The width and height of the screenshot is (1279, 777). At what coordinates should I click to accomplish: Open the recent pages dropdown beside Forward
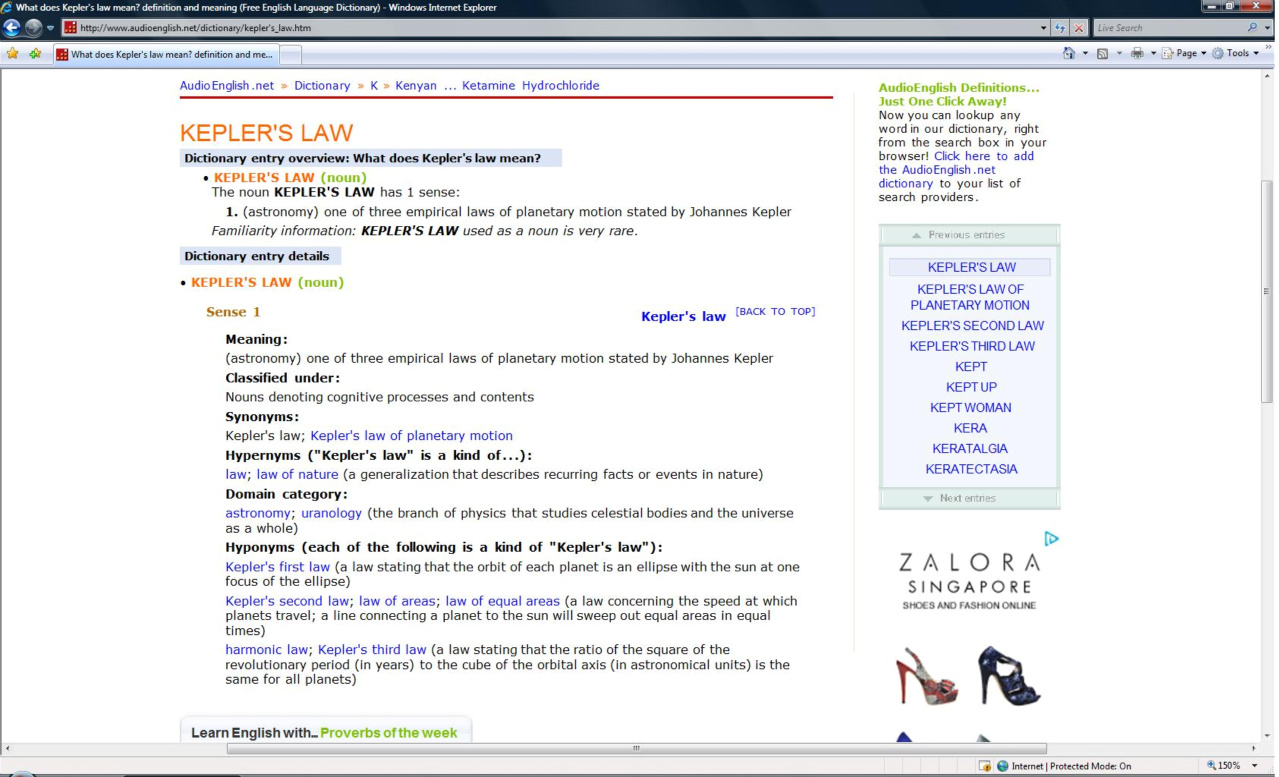pyautogui.click(x=52, y=28)
